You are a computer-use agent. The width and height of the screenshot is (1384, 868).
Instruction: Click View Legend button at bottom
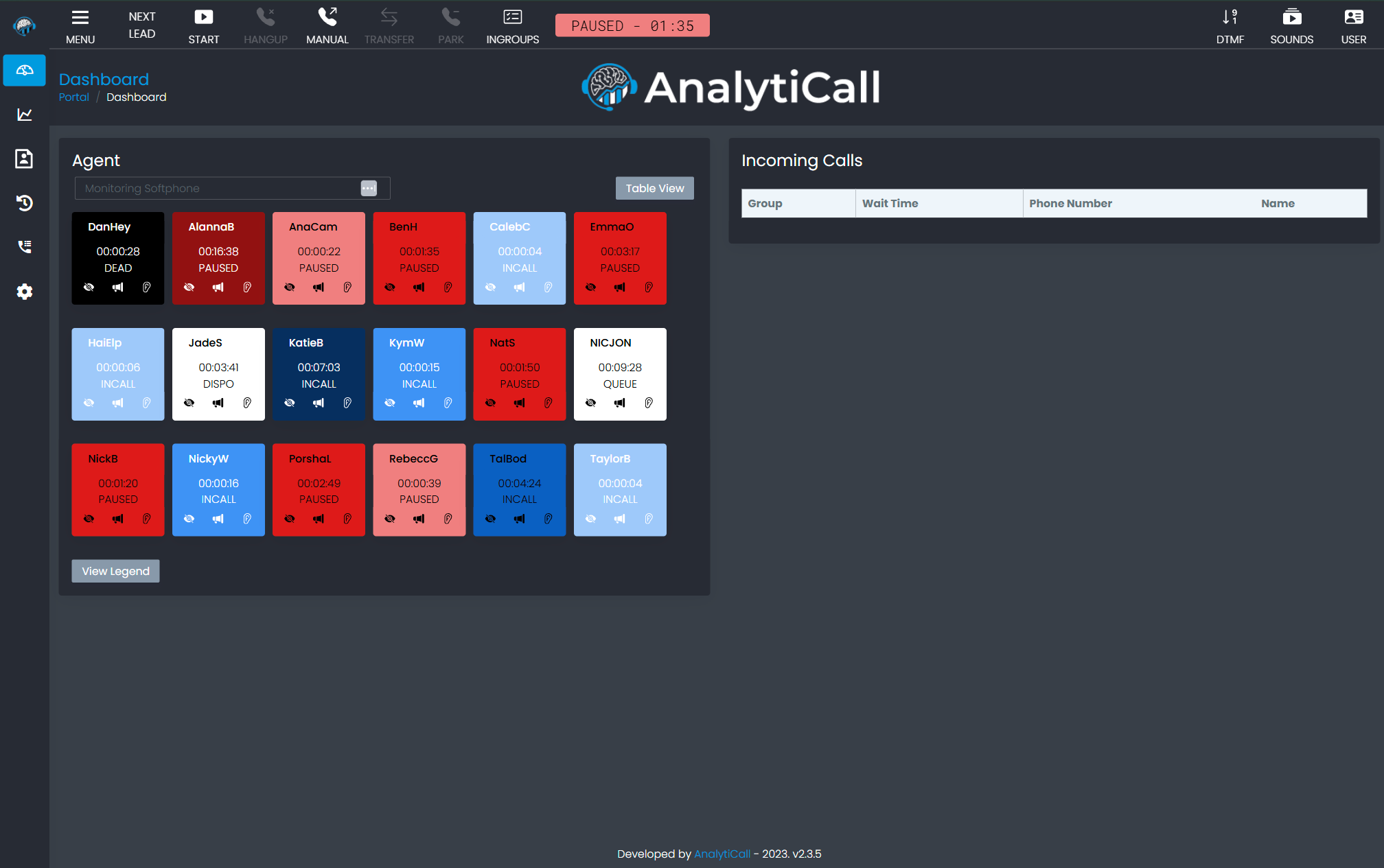point(116,571)
